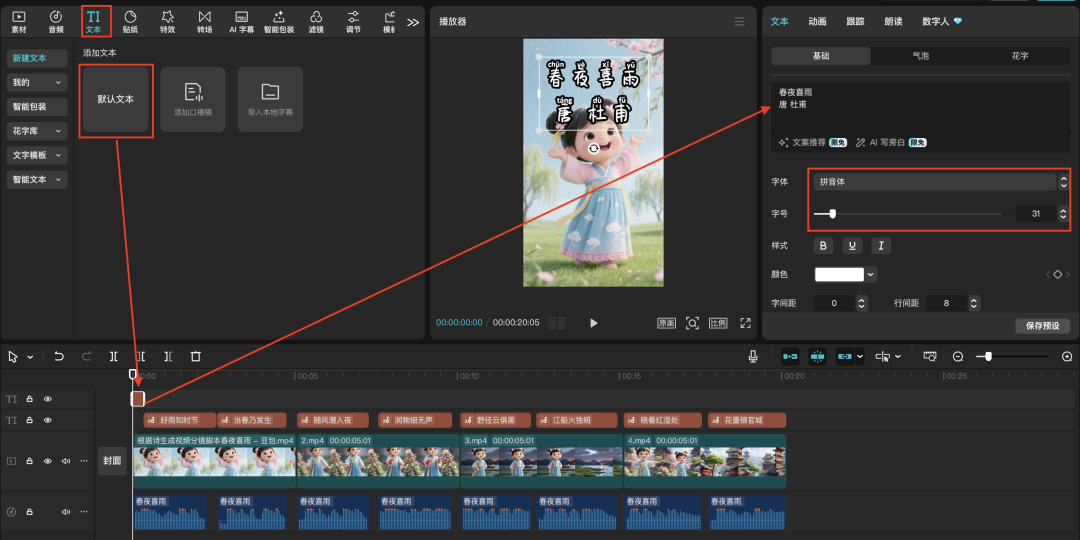This screenshot has width=1080, height=540.
Task: Click the microphone record voiceover icon
Action: pyautogui.click(x=753, y=356)
